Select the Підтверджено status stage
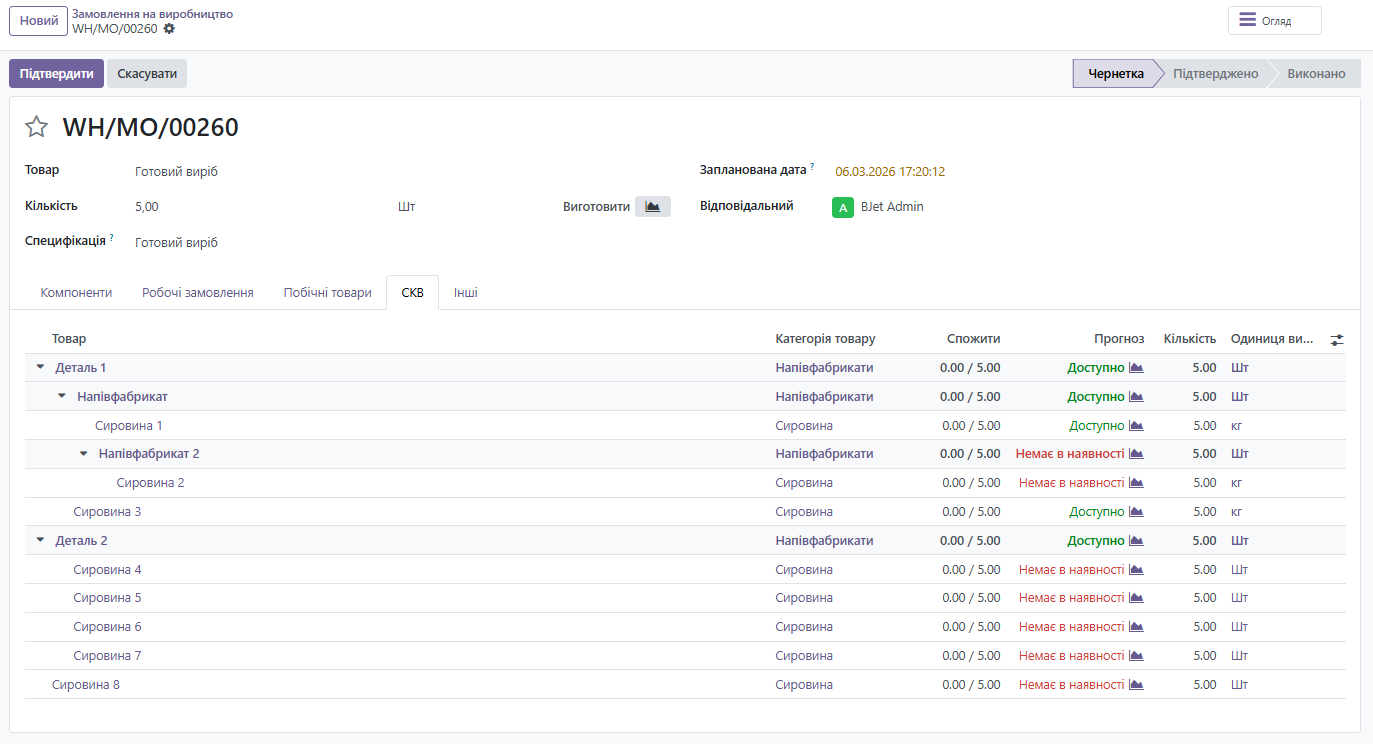This screenshot has width=1373, height=744. pyautogui.click(x=1215, y=74)
